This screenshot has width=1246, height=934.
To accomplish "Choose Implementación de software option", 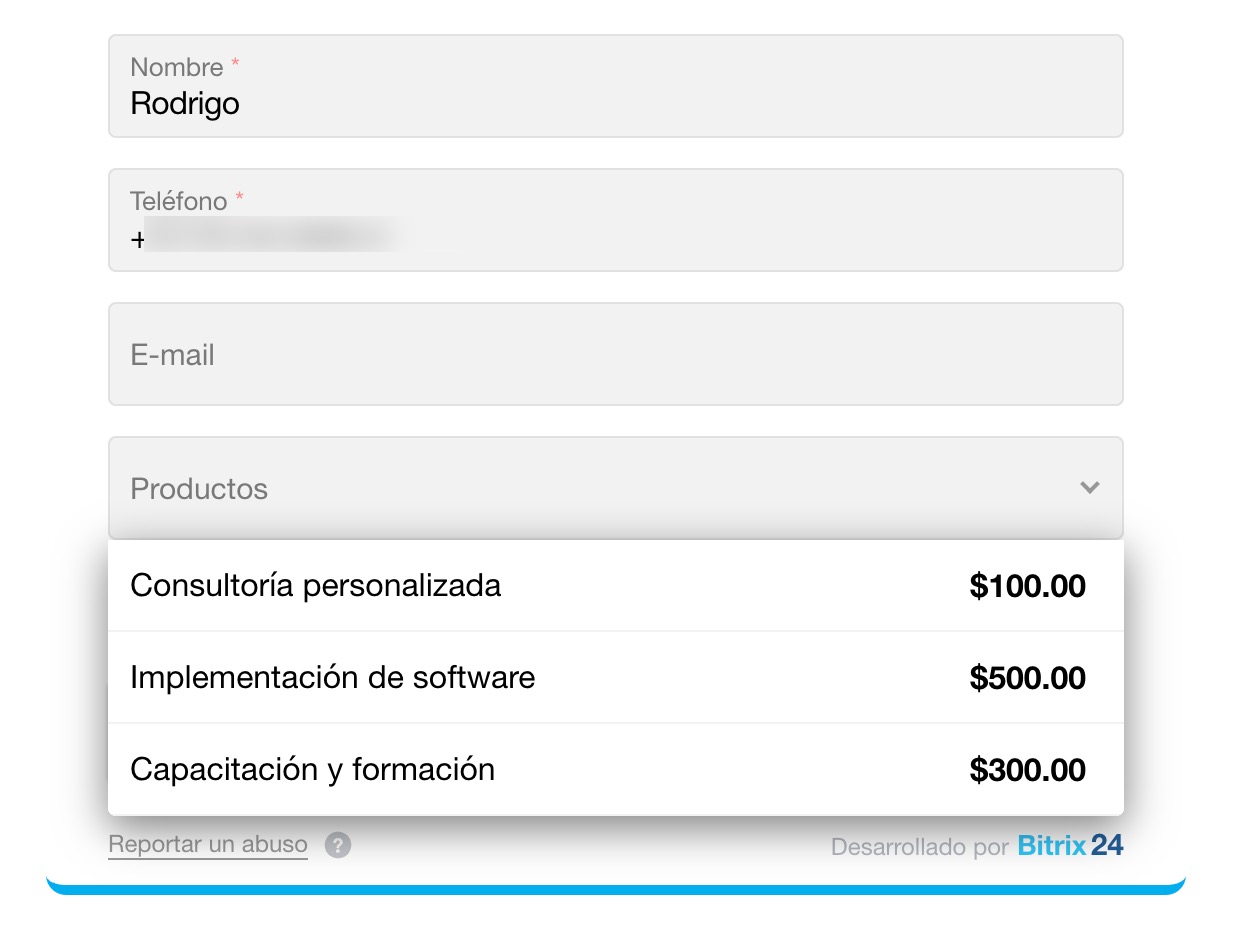I will [333, 677].
